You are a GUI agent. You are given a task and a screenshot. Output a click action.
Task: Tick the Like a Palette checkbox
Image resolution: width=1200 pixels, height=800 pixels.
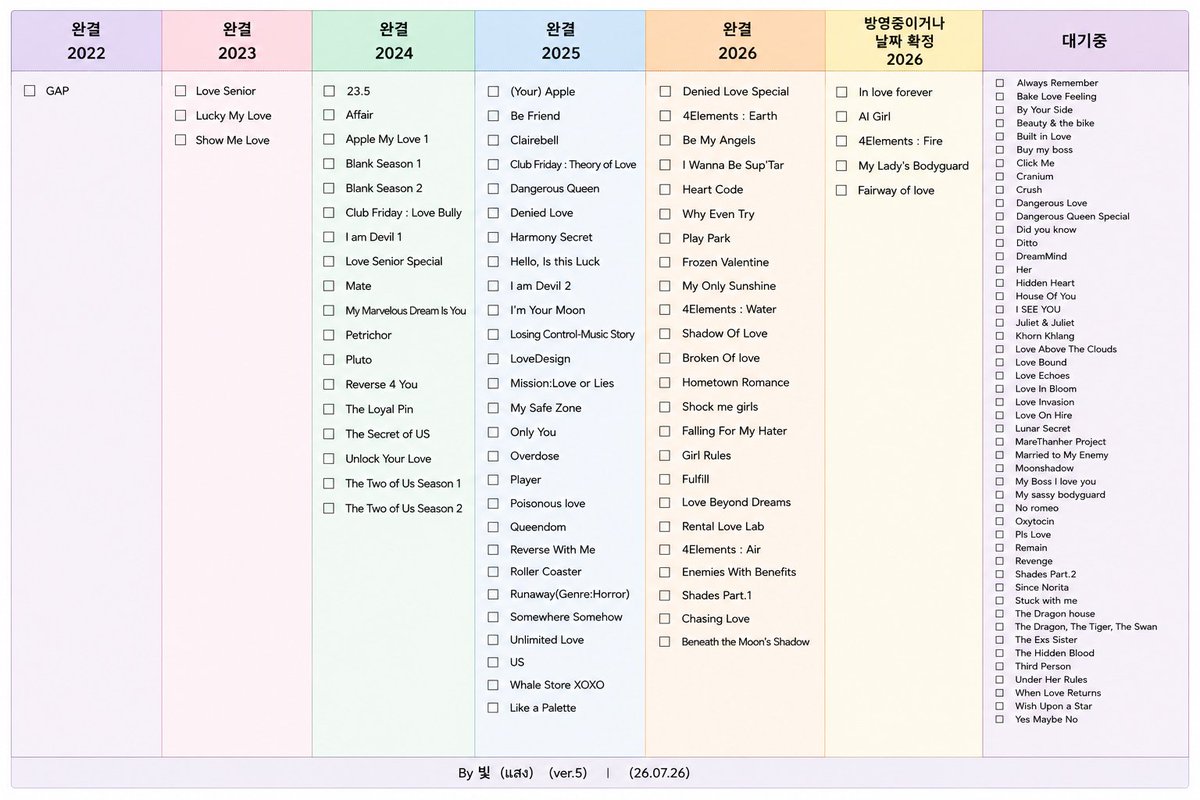pos(493,708)
